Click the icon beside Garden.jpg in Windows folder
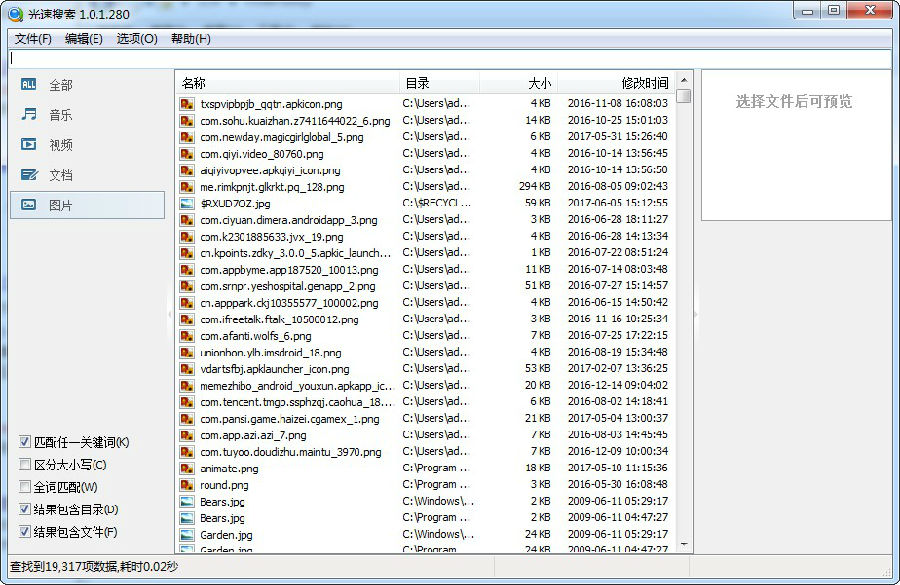The width and height of the screenshot is (900, 585). [x=187, y=534]
